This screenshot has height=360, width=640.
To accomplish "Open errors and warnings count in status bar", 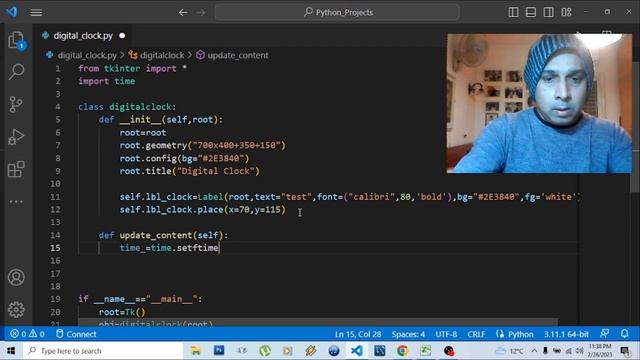I will pos(27,334).
